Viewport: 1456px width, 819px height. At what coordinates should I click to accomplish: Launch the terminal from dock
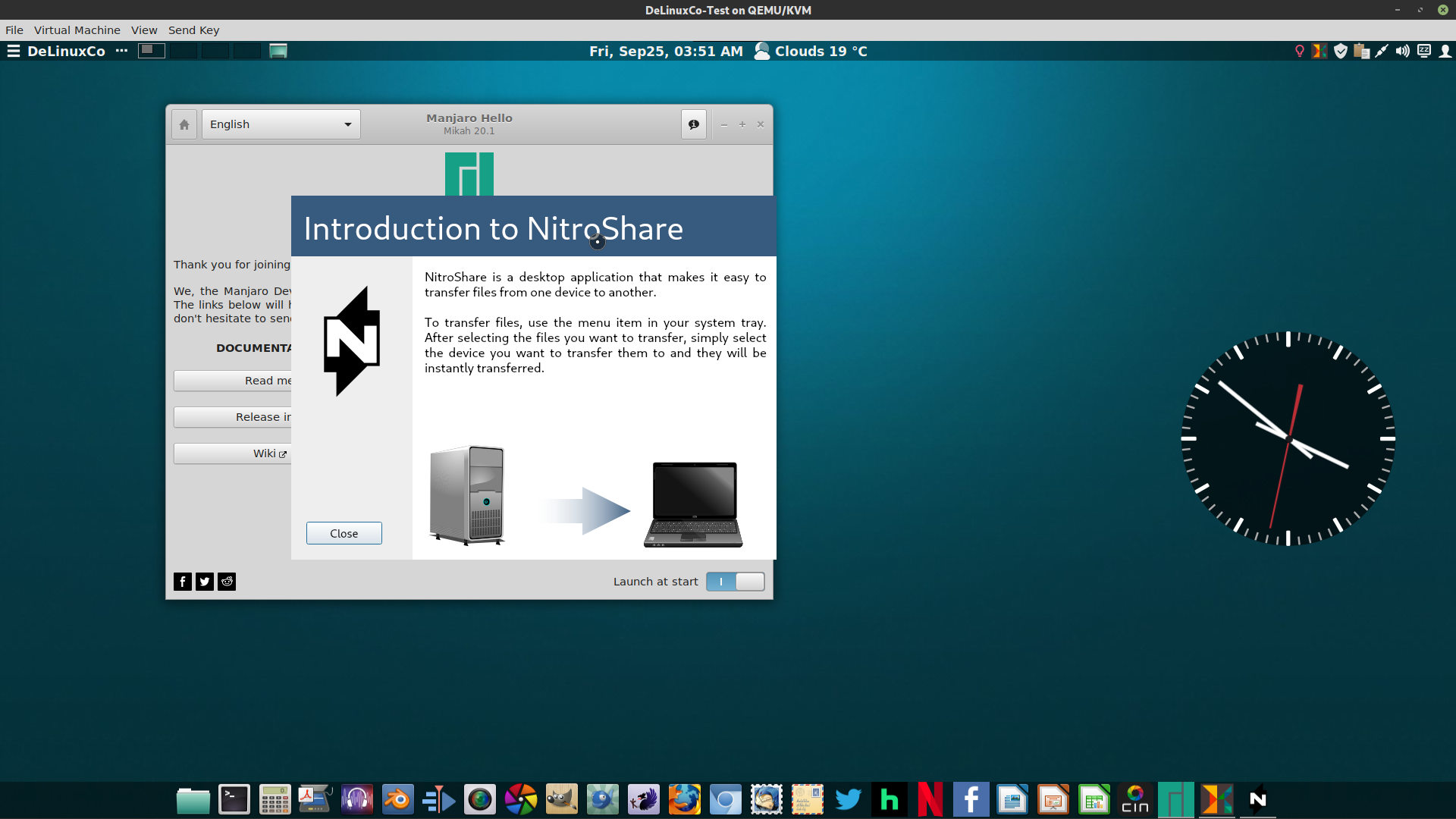234,799
